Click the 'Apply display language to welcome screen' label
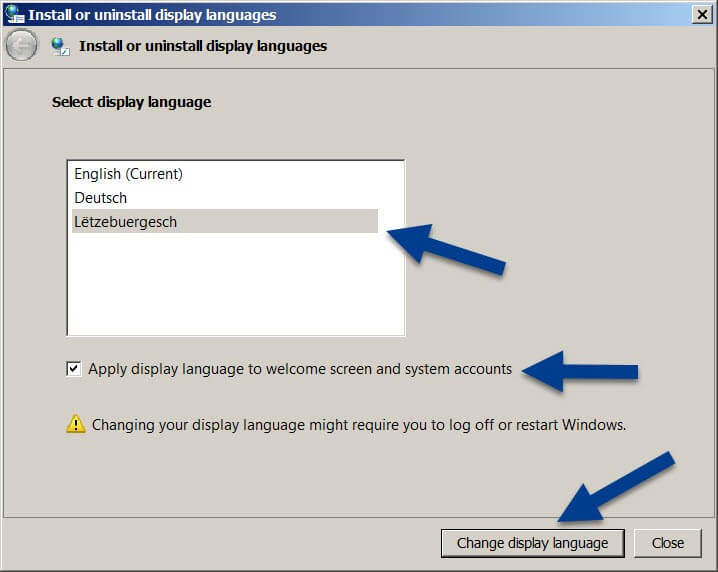Image resolution: width=718 pixels, height=572 pixels. (x=300, y=369)
